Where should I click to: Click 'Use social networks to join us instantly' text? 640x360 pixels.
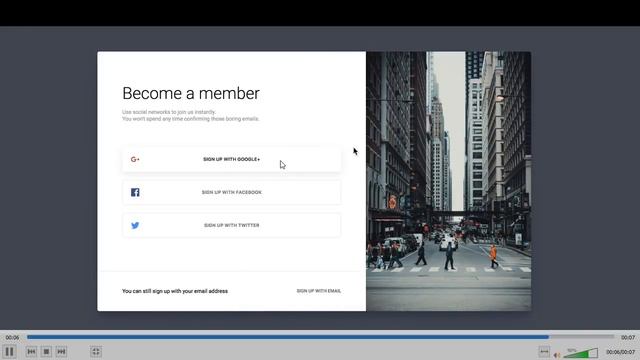pos(169,112)
